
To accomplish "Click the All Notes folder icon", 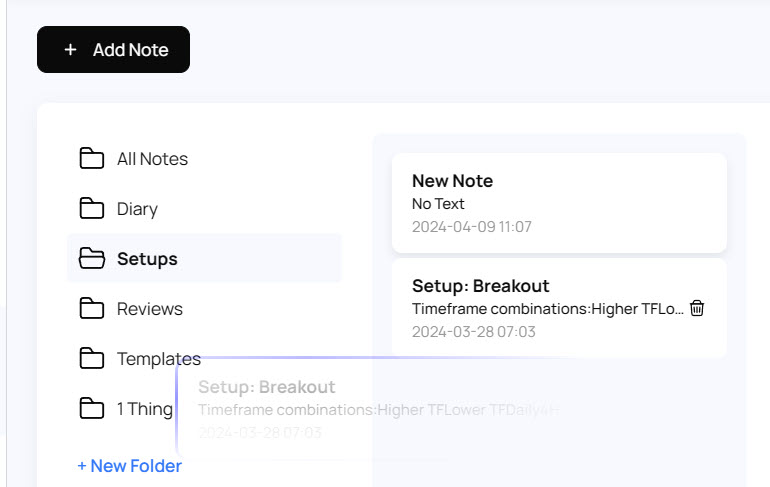I will pos(92,159).
